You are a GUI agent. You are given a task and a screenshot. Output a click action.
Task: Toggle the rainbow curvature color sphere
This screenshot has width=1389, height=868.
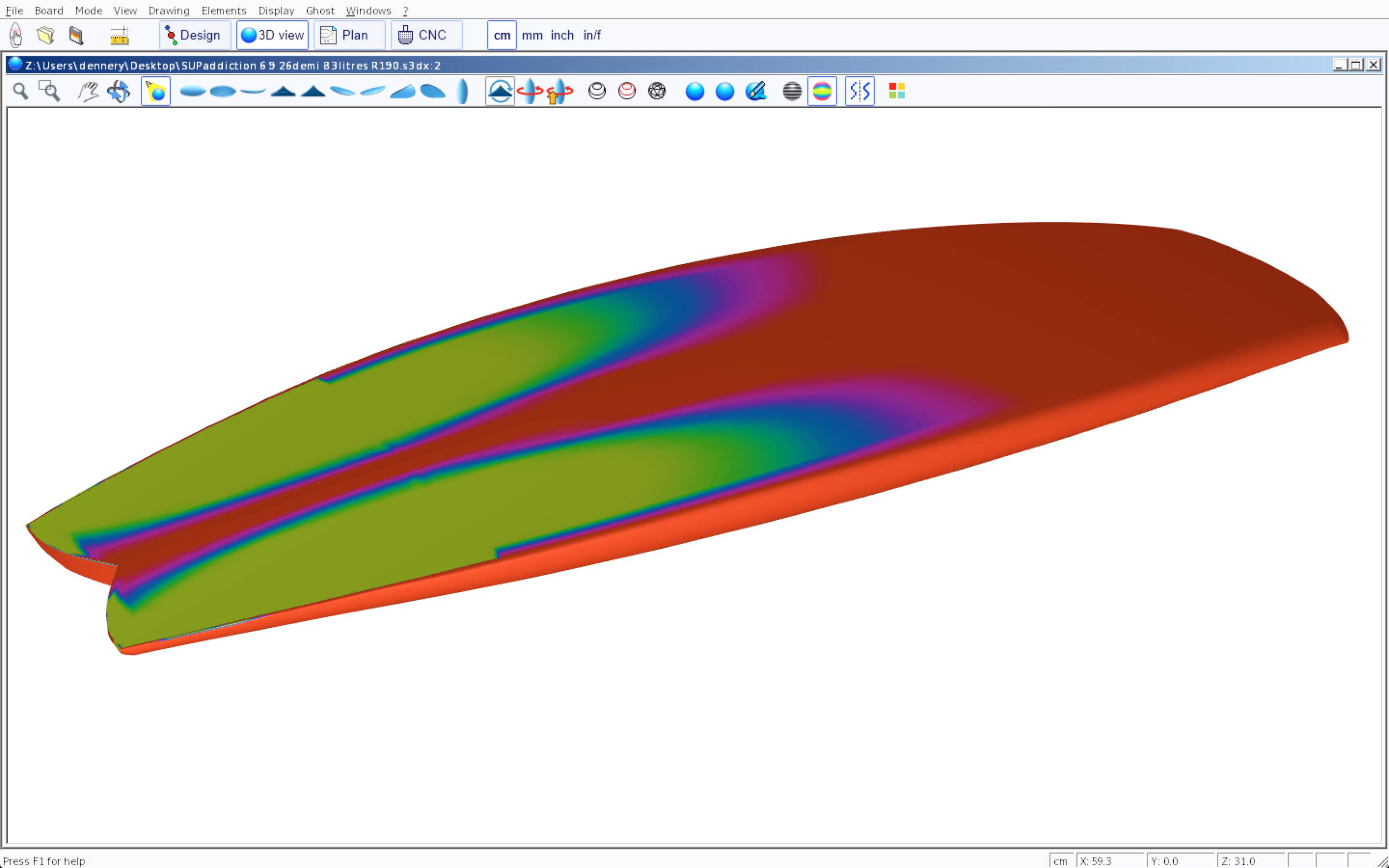pos(822,91)
